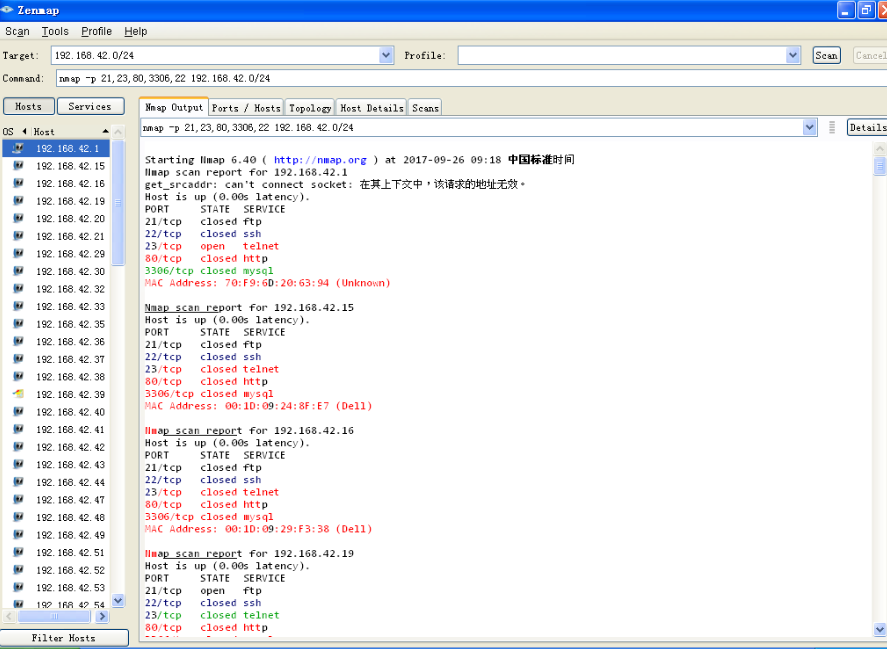
Task: Click the Zenmap eye icon in title bar
Action: click(8, 10)
